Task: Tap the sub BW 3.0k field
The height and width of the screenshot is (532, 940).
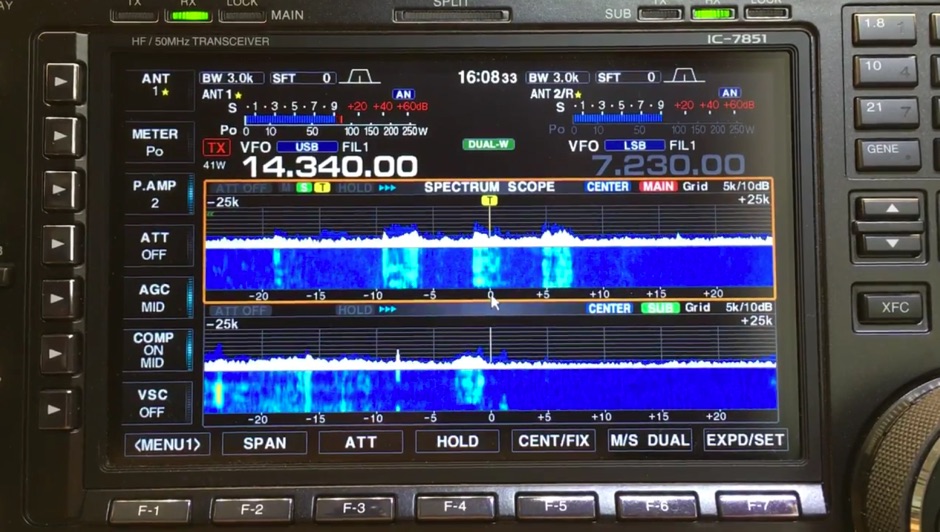Action: pyautogui.click(x=557, y=77)
